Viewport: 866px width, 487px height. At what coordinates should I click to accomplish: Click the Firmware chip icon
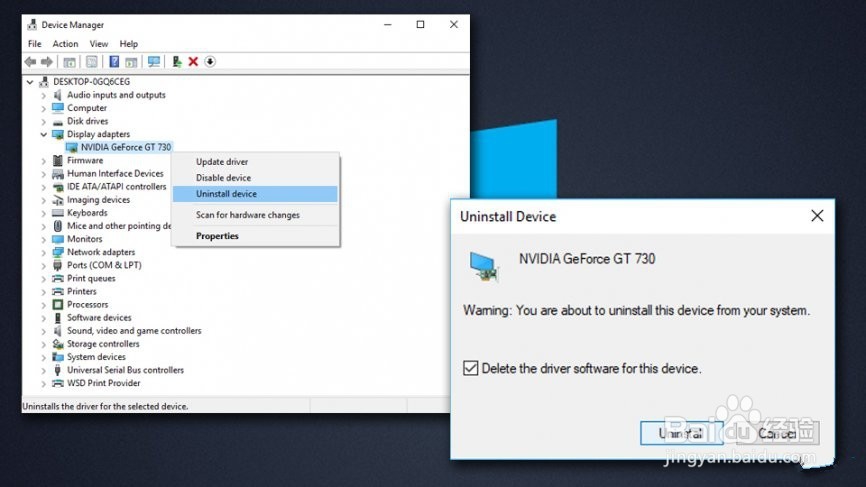(57, 161)
